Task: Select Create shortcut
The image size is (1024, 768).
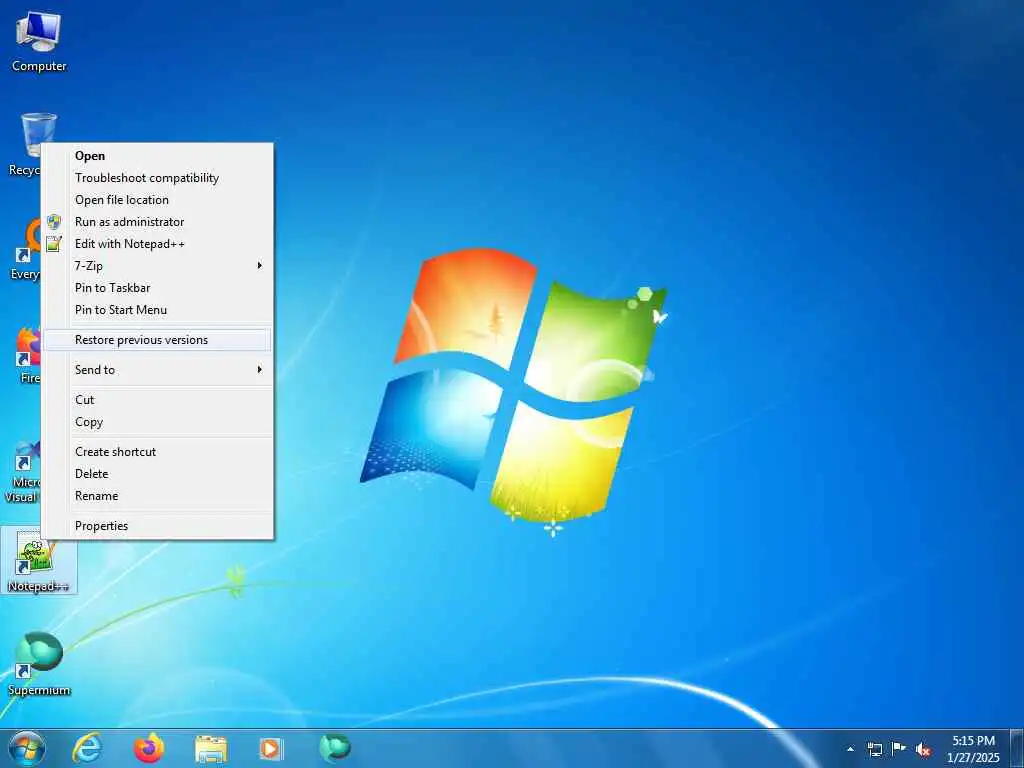Action: point(157,452)
